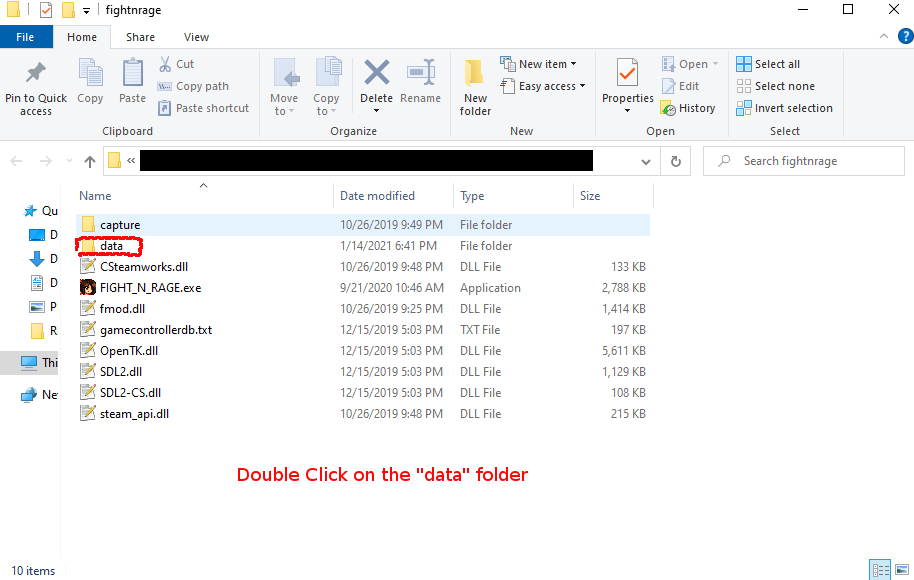Viewport: 914px width, 580px height.
Task: Create a New folder
Action: point(475,87)
